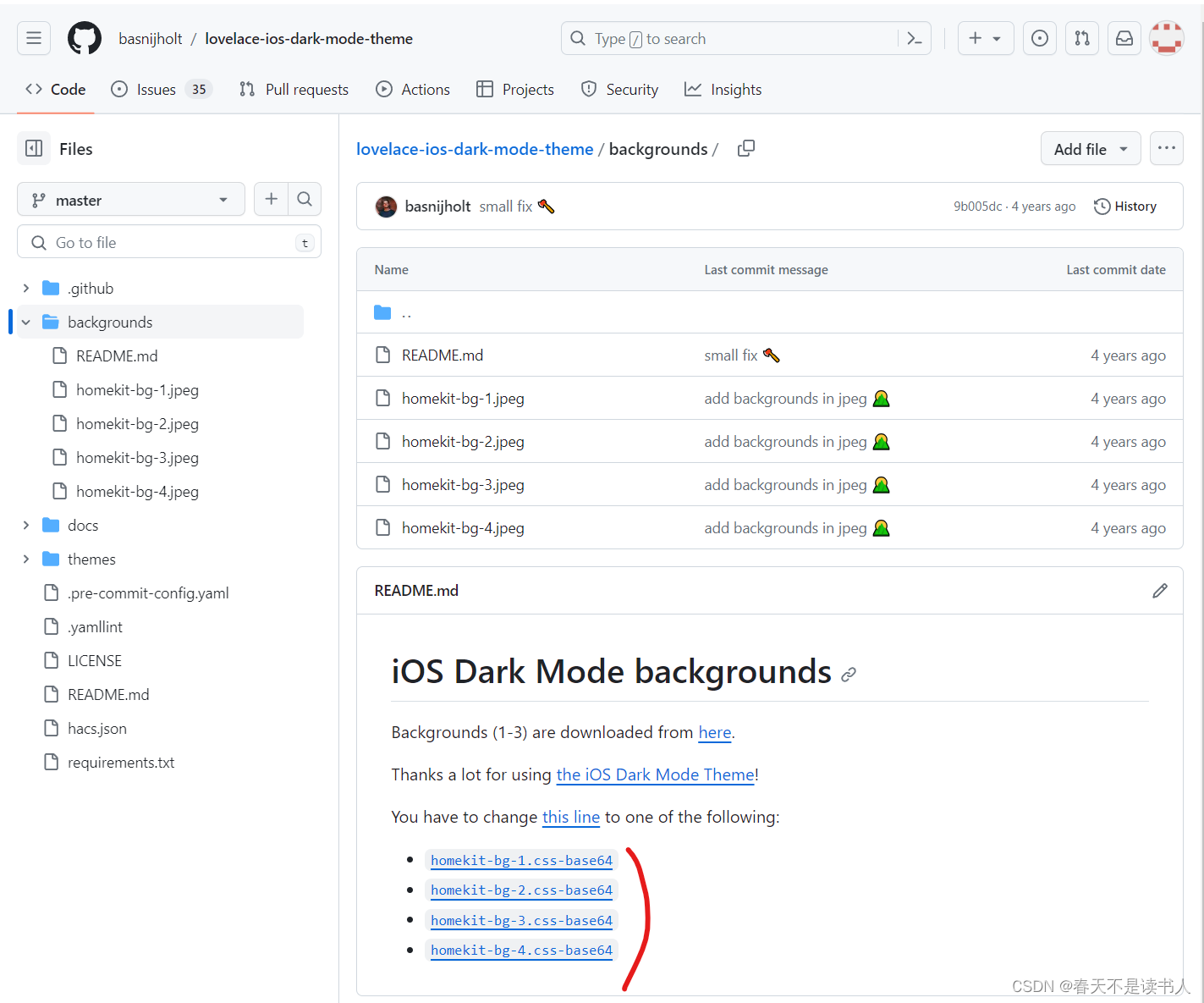Expand the themes folder

click(26, 559)
